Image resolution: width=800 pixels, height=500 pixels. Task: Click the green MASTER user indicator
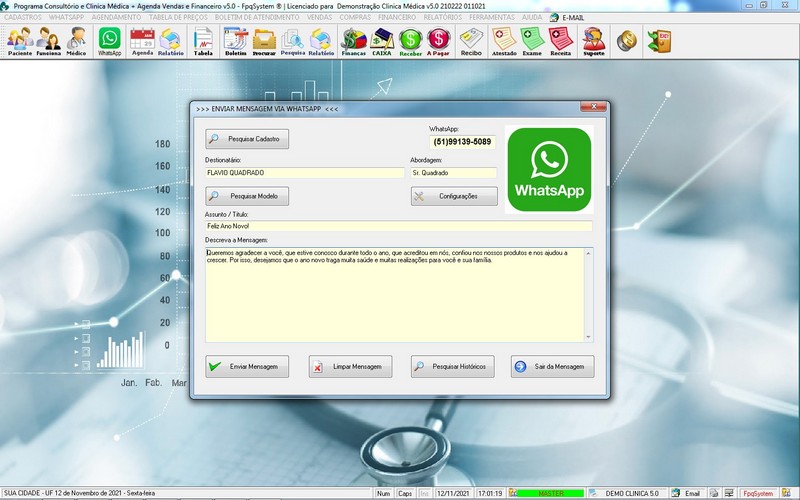coord(551,493)
